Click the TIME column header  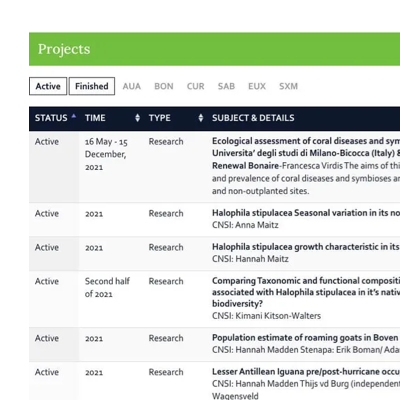95,118
